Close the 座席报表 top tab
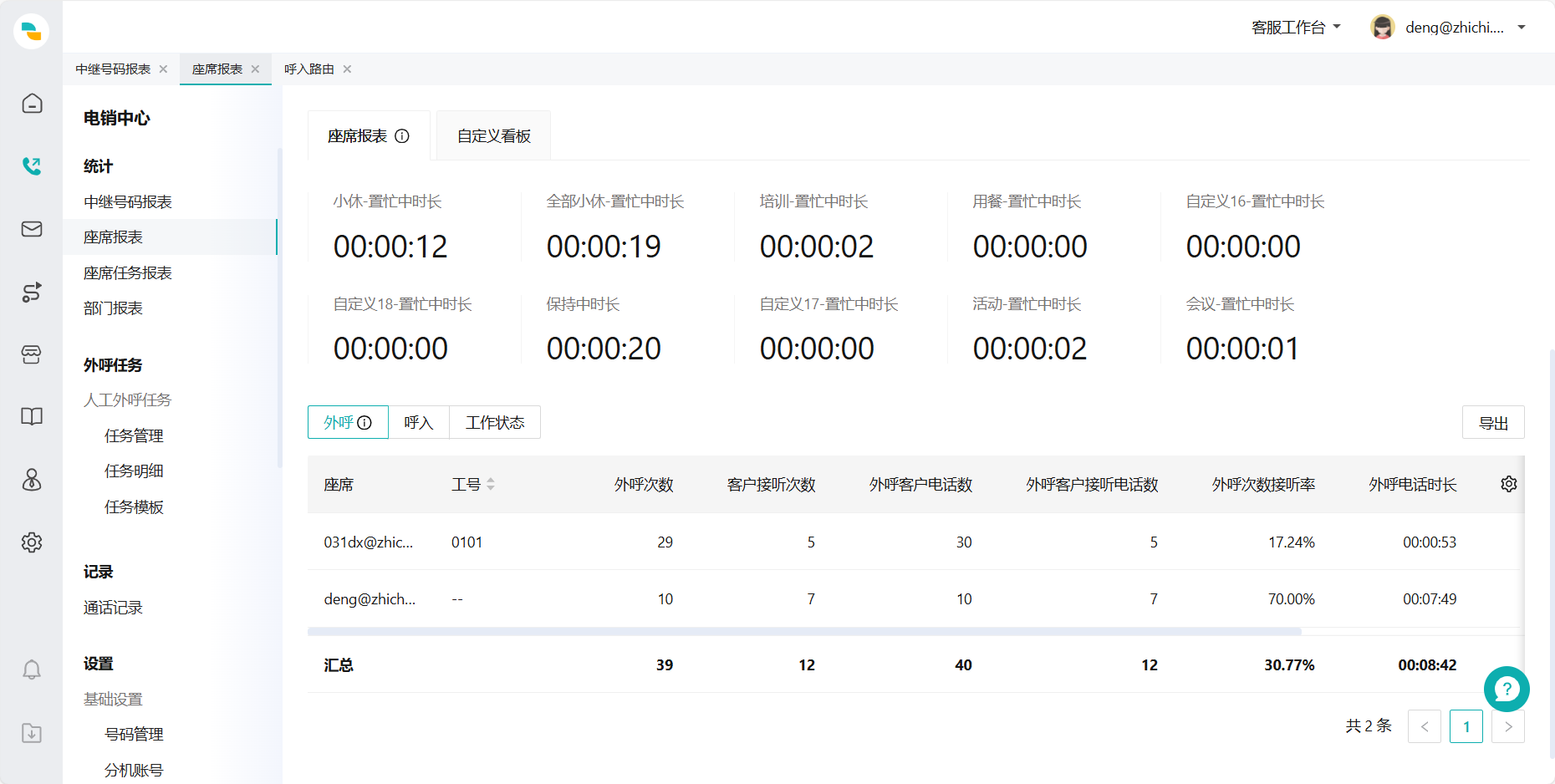This screenshot has height=784, width=1555. click(255, 69)
